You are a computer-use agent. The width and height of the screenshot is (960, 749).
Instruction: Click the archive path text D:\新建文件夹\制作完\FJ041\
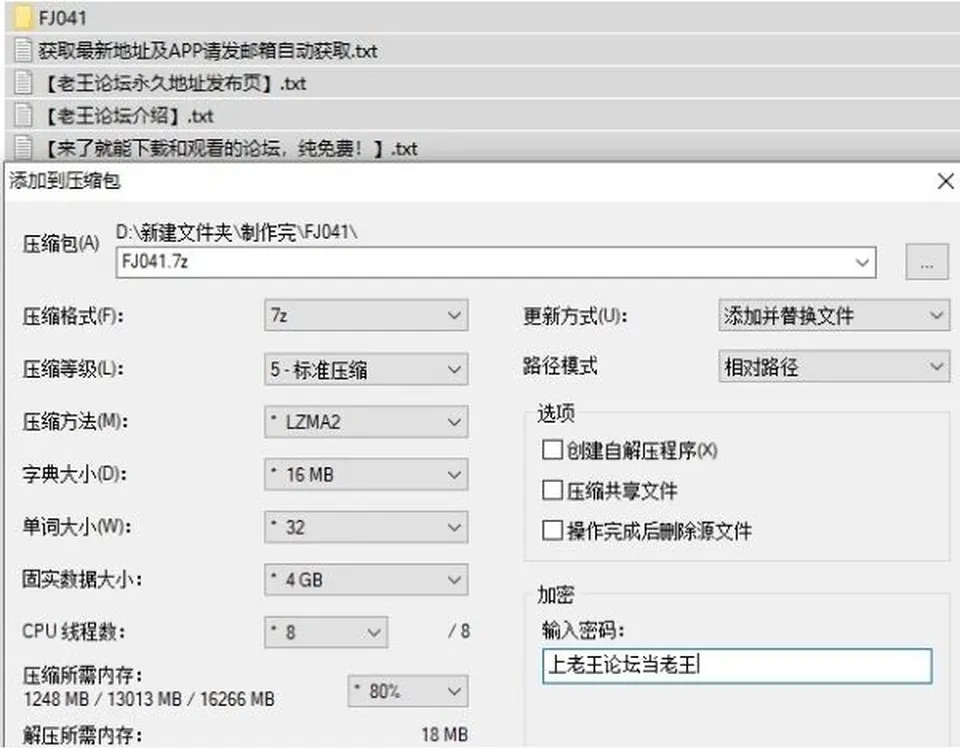[237, 232]
